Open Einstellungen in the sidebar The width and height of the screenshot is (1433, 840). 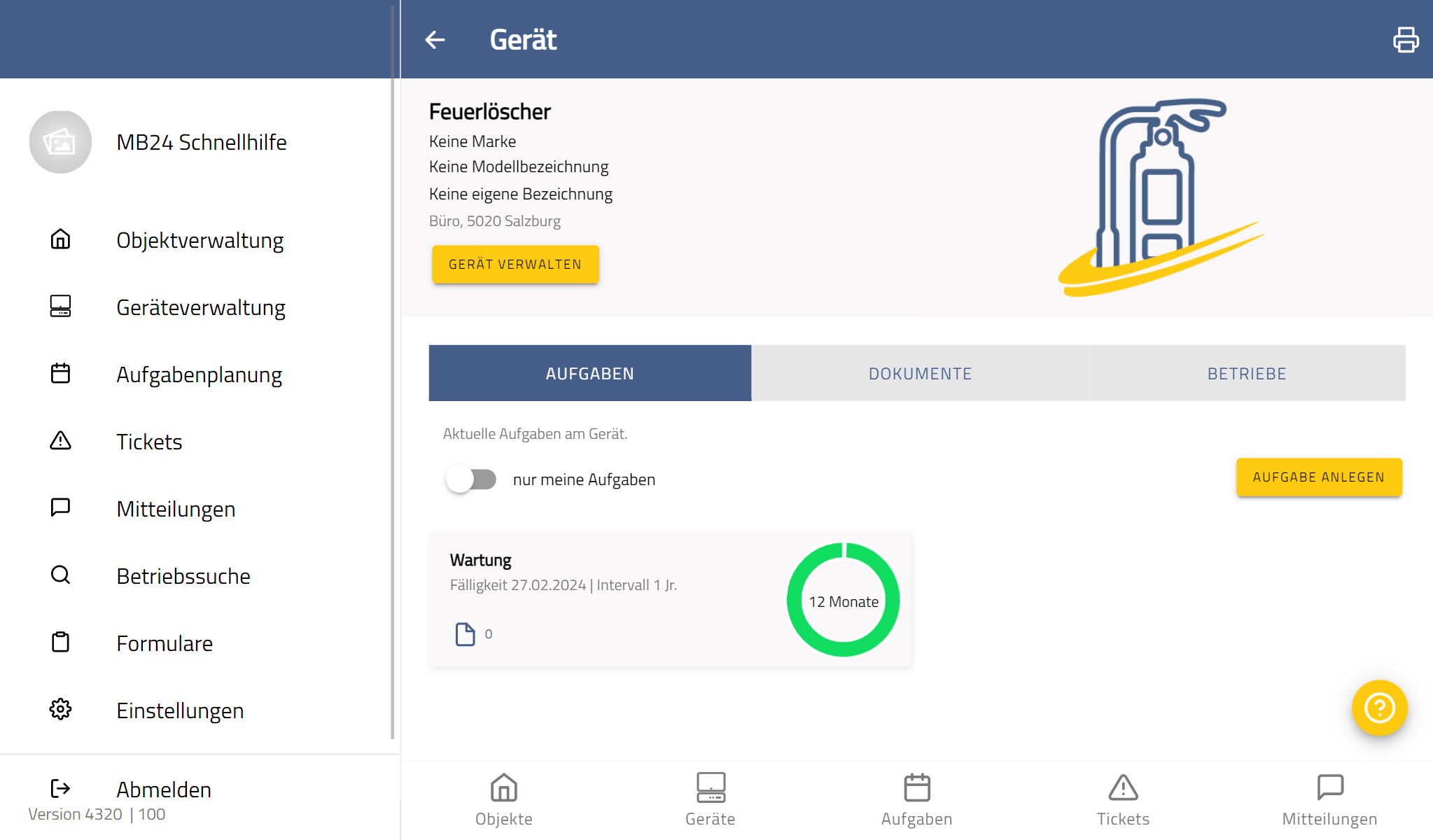180,710
